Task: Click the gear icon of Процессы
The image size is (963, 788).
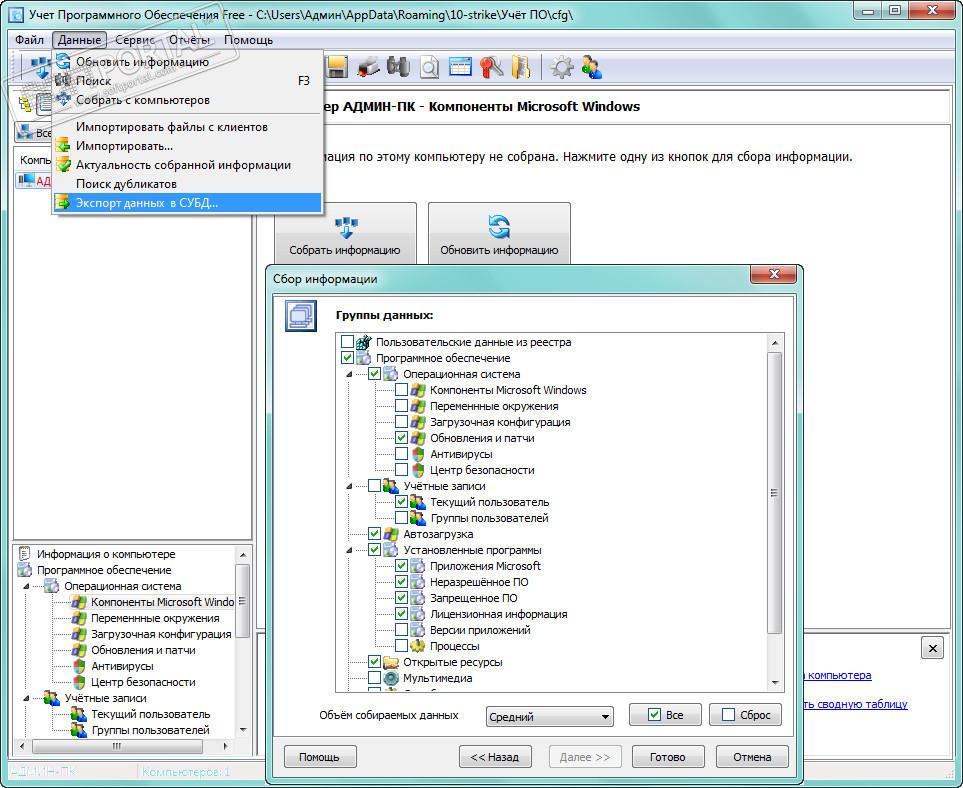Action: (418, 646)
